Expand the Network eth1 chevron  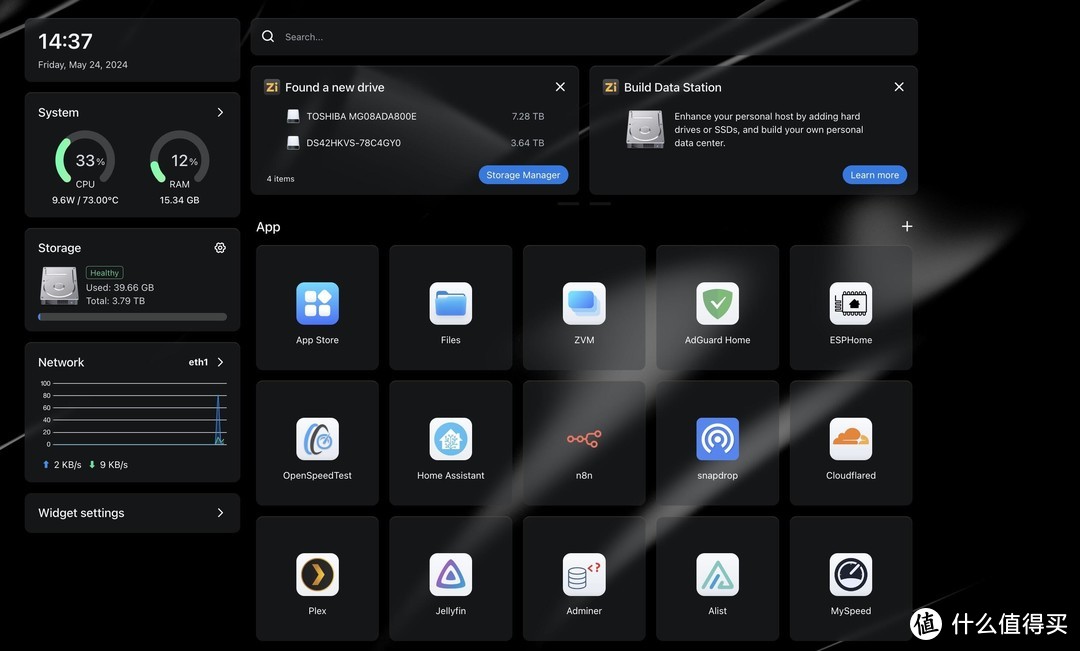pyautogui.click(x=220, y=362)
